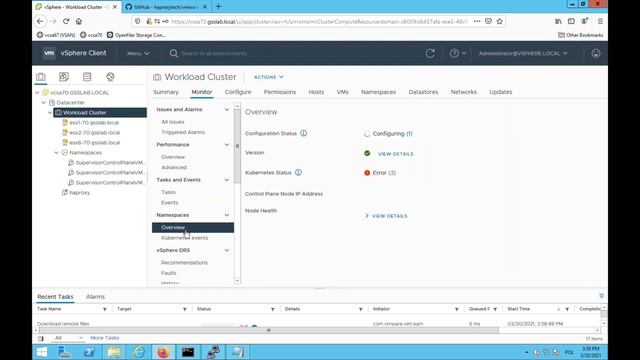Image resolution: width=640 pixels, height=360 pixels.
Task: Filter Status column in tasks
Action: (x=273, y=309)
